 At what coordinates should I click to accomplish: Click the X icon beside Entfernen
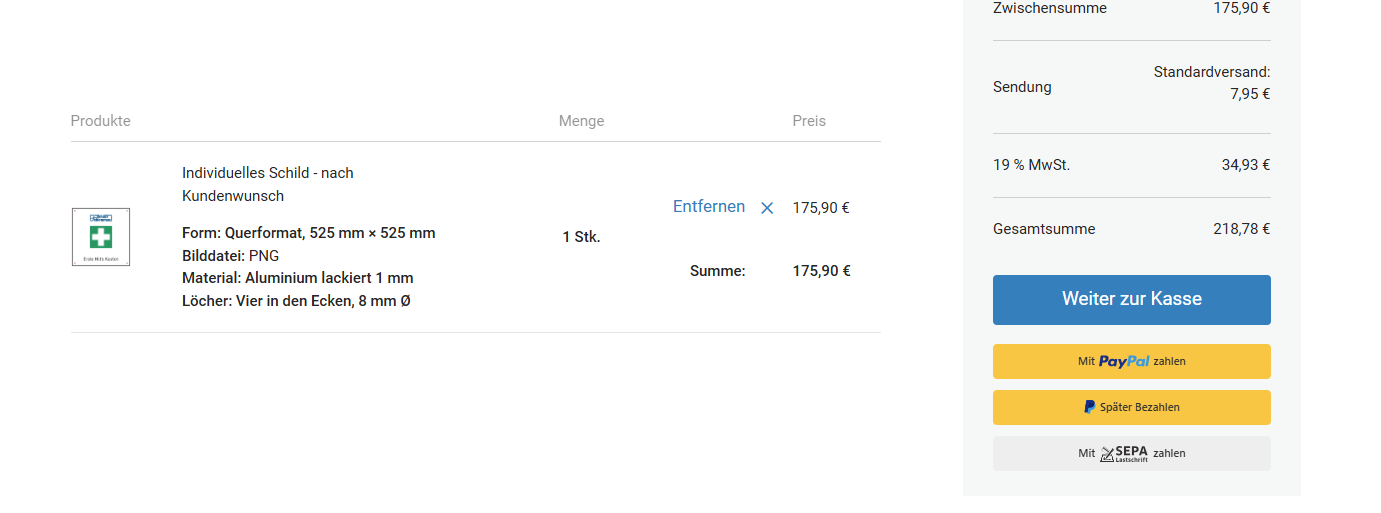(767, 208)
